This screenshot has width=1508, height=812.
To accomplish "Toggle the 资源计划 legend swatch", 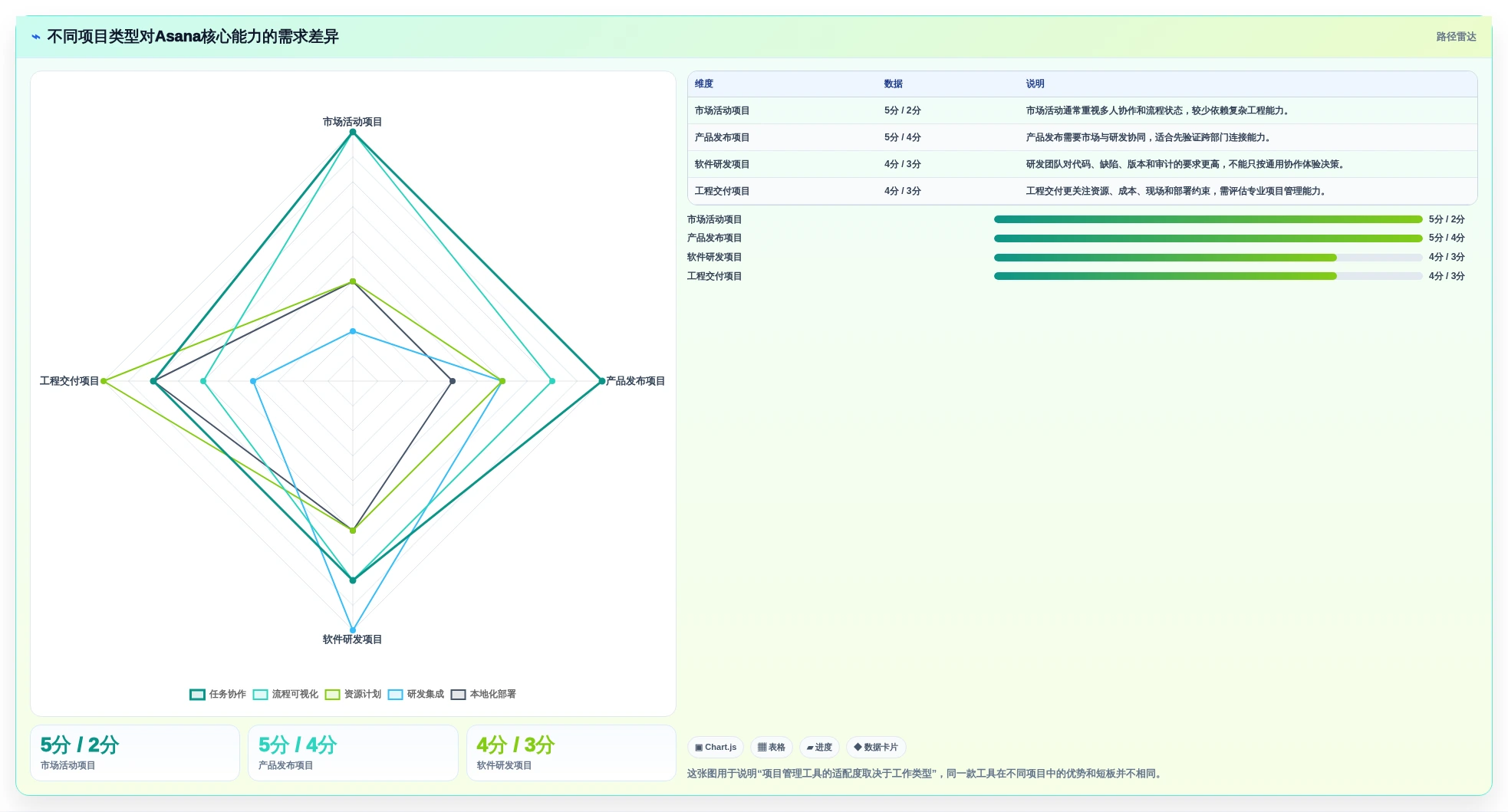I will (332, 695).
